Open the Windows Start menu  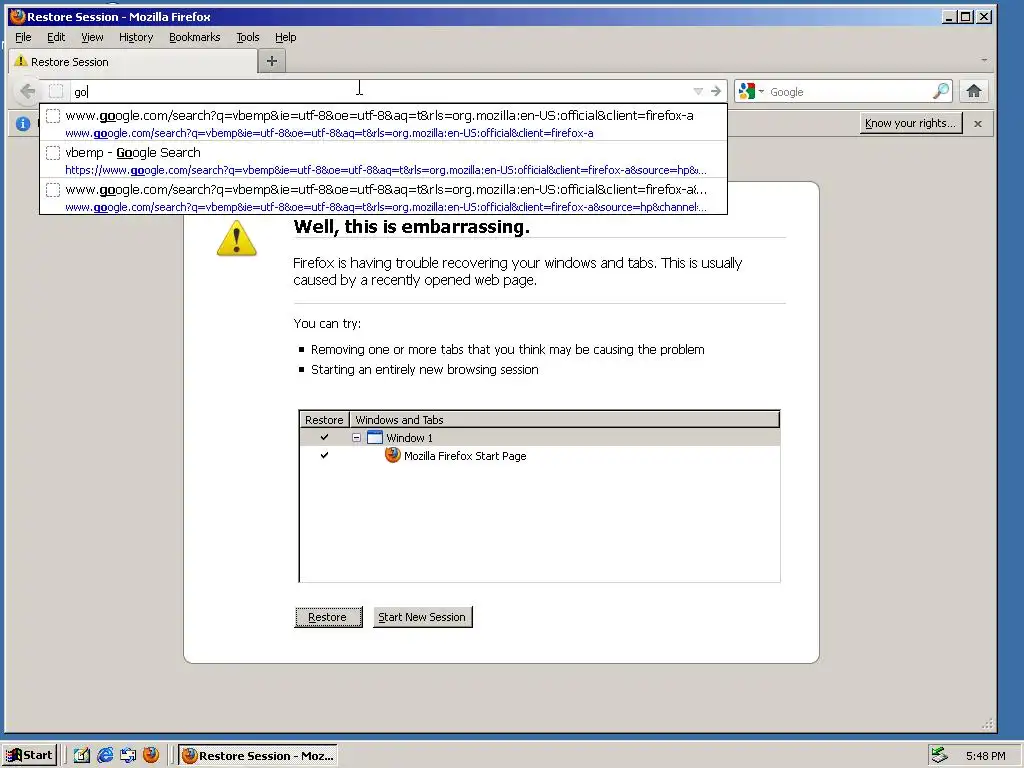tap(29, 756)
